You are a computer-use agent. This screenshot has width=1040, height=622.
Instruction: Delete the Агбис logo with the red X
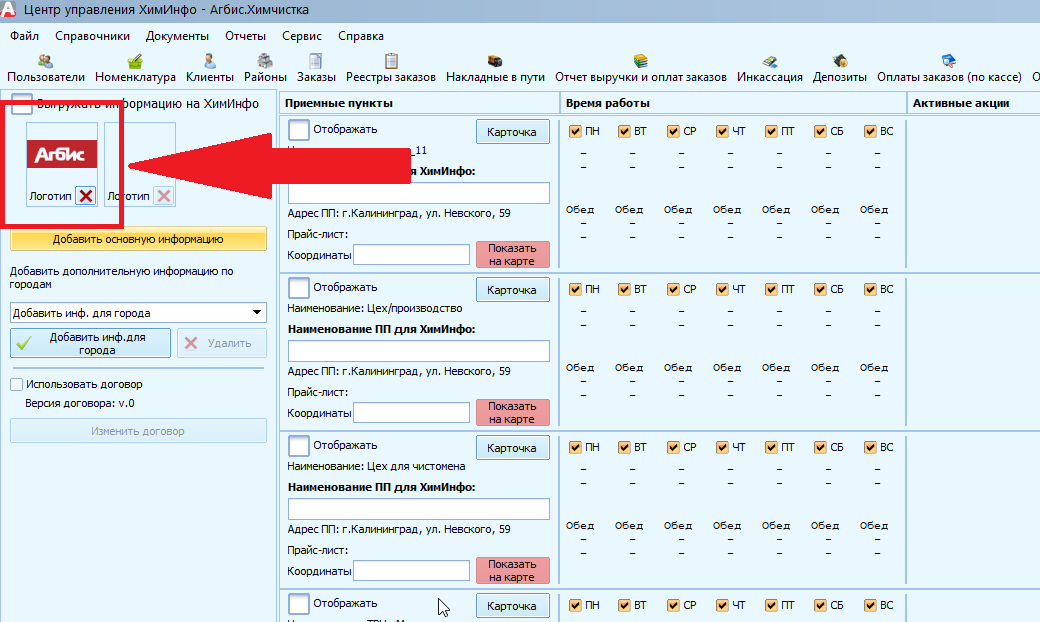coord(86,196)
